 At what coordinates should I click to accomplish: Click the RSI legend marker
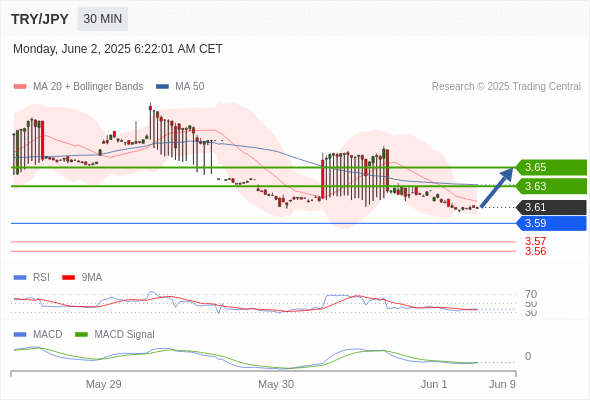point(20,278)
